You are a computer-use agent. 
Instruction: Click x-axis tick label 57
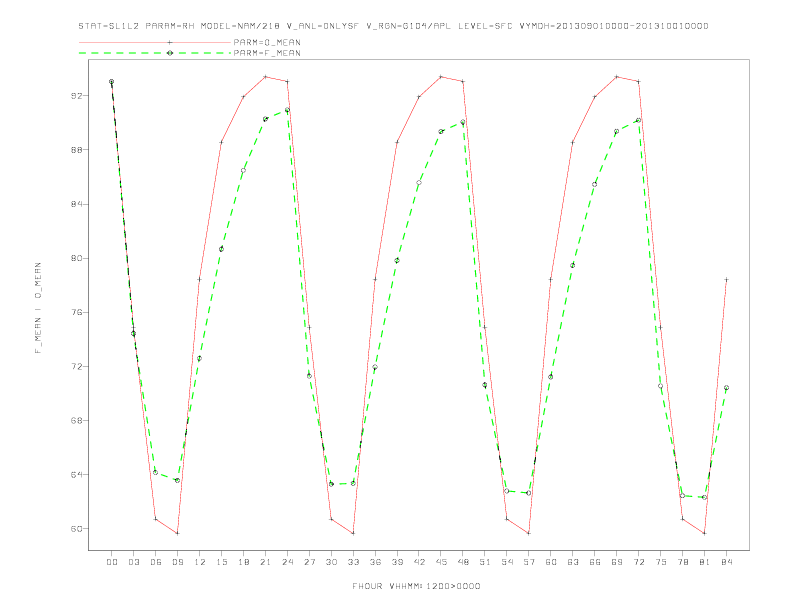click(529, 562)
